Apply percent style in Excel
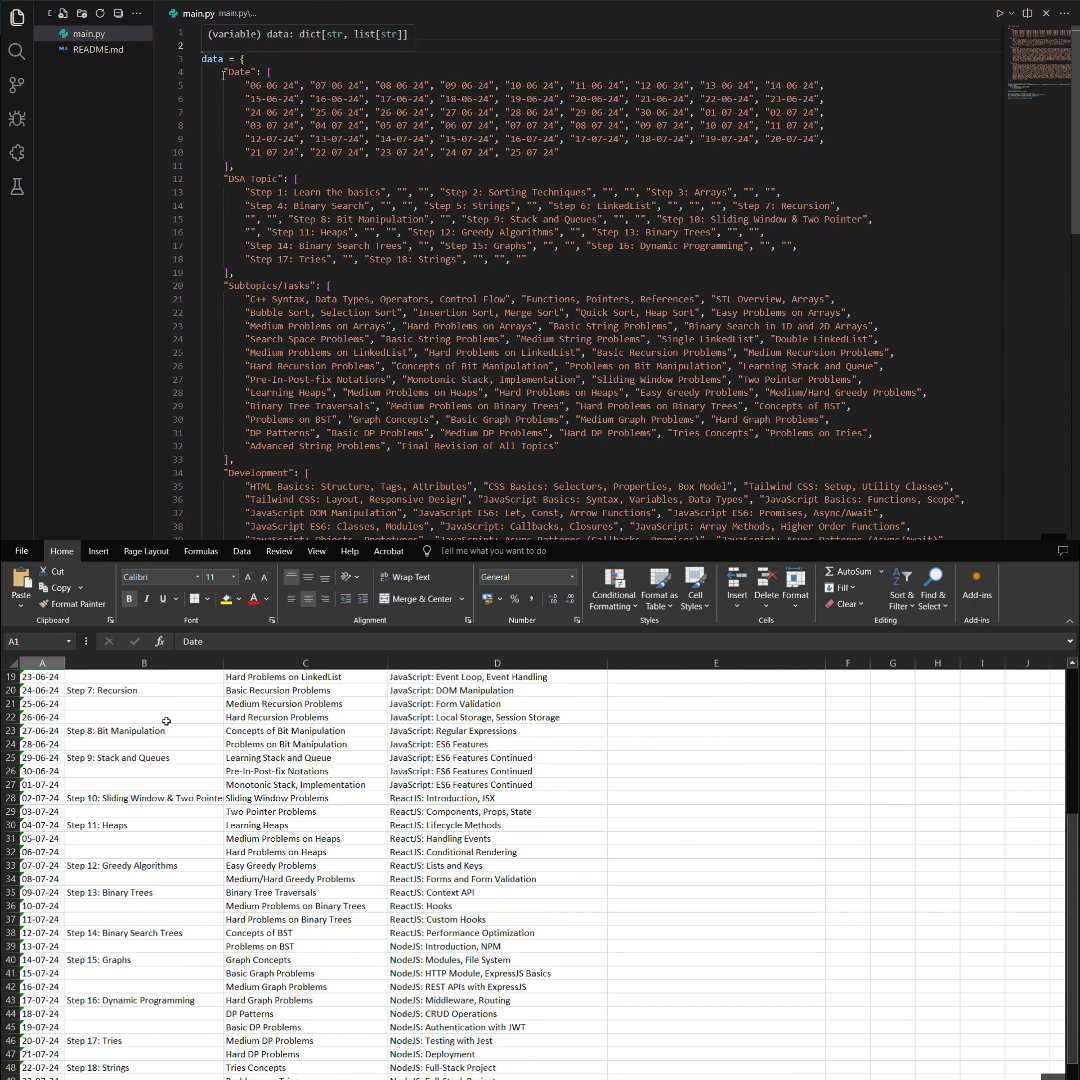Viewport: 1080px width, 1080px height. click(515, 599)
